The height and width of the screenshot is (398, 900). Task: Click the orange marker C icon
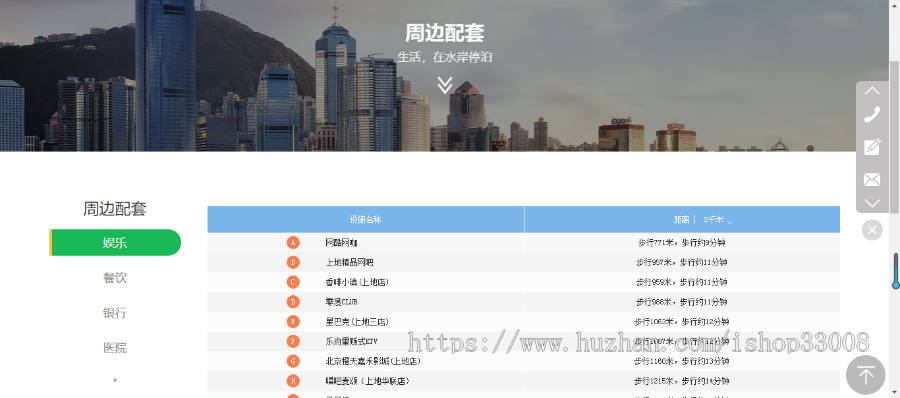pyautogui.click(x=293, y=282)
